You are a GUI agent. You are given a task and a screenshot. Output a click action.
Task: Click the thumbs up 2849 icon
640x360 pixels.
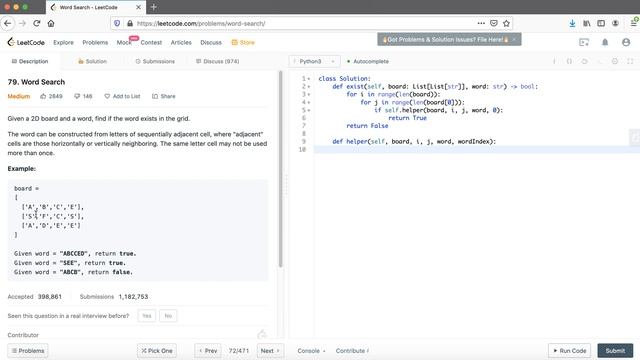pos(43,96)
